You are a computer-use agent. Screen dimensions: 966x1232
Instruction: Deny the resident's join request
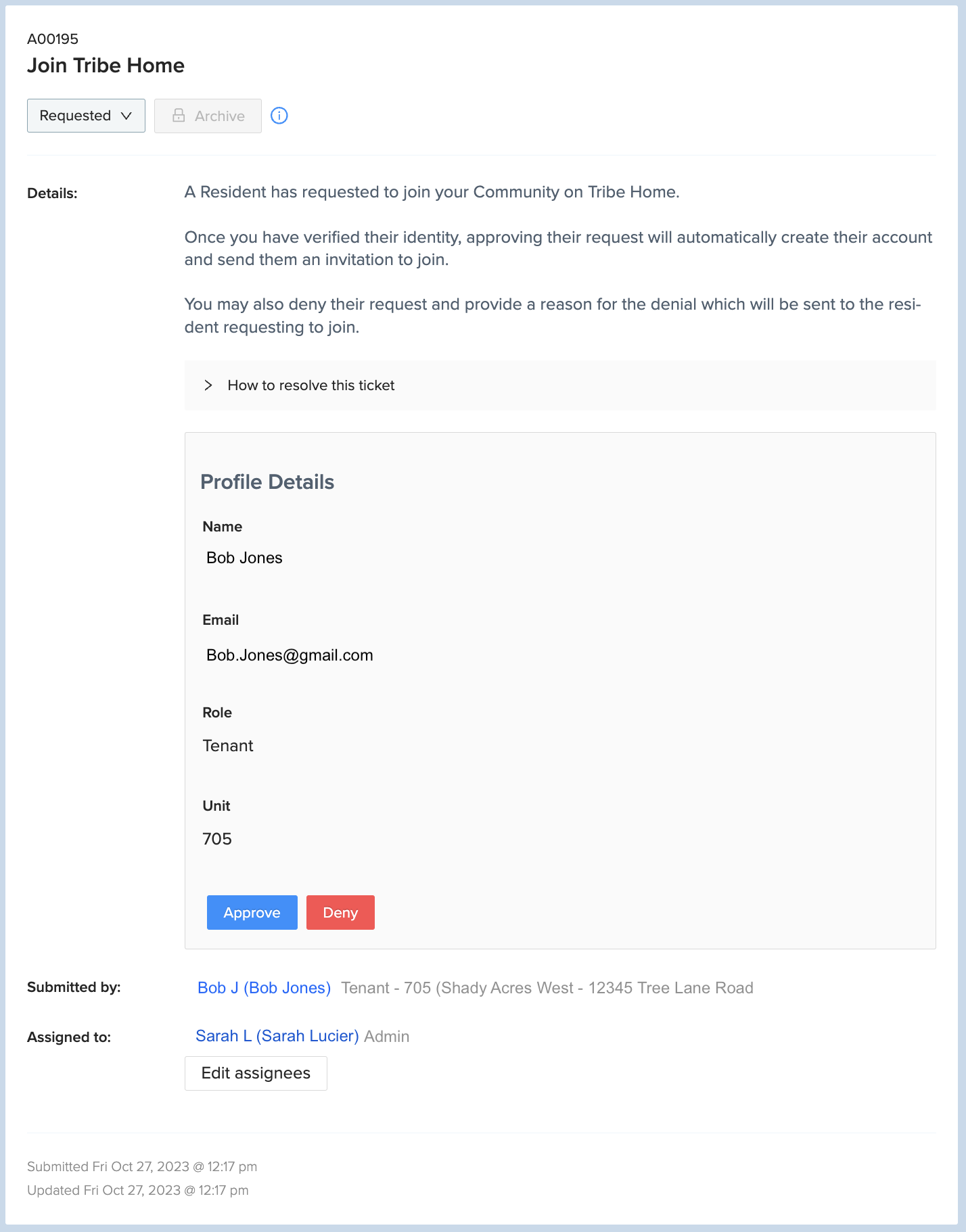tap(340, 913)
